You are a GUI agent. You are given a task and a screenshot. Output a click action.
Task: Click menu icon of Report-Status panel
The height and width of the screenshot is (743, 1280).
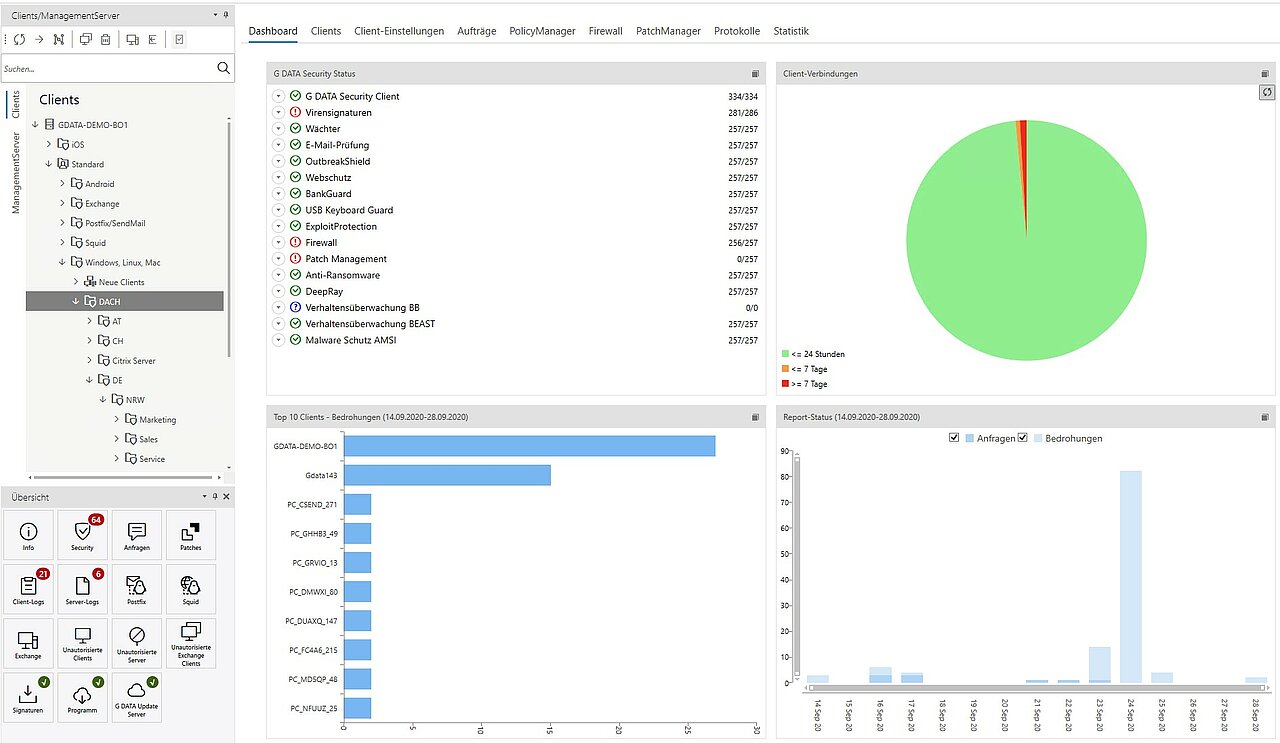1266,416
